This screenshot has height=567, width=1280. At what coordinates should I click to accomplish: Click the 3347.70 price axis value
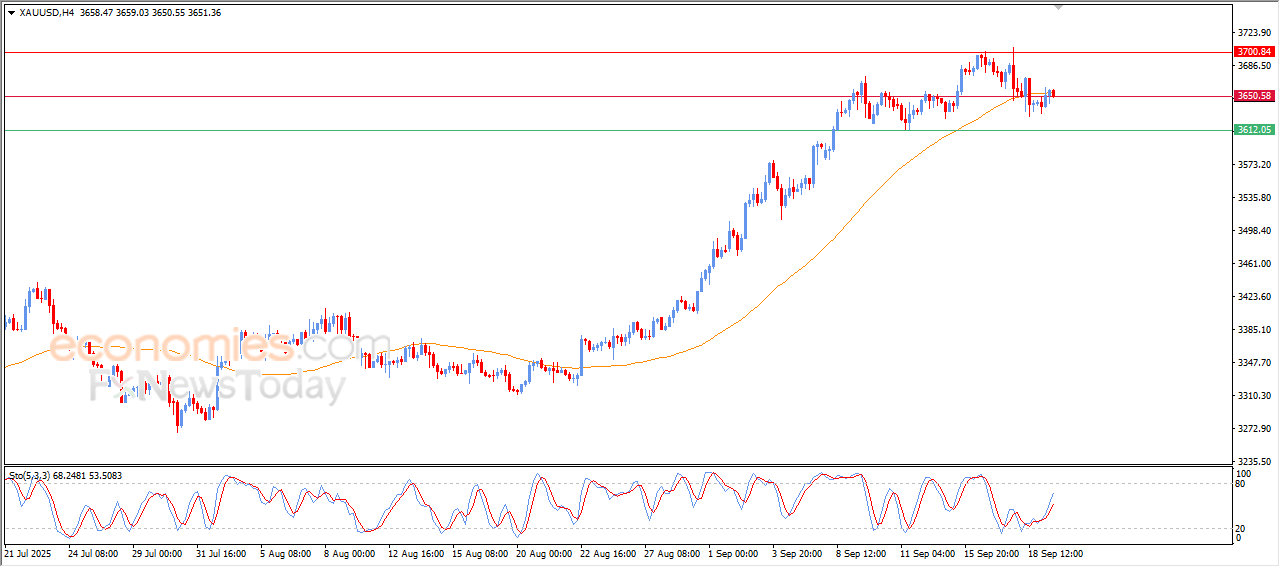pos(1254,362)
